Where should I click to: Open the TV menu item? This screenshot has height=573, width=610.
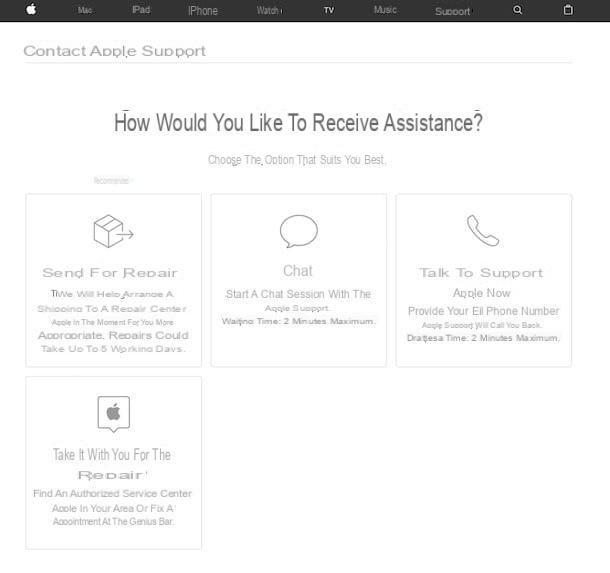(329, 11)
